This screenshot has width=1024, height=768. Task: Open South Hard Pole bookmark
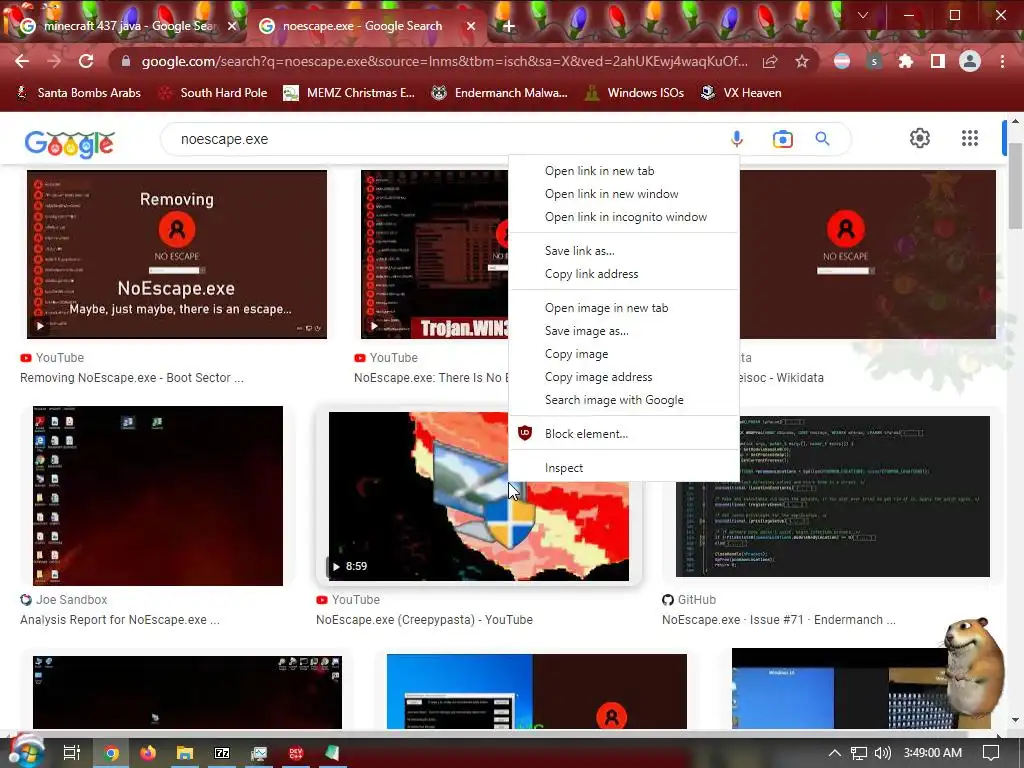pos(213,93)
